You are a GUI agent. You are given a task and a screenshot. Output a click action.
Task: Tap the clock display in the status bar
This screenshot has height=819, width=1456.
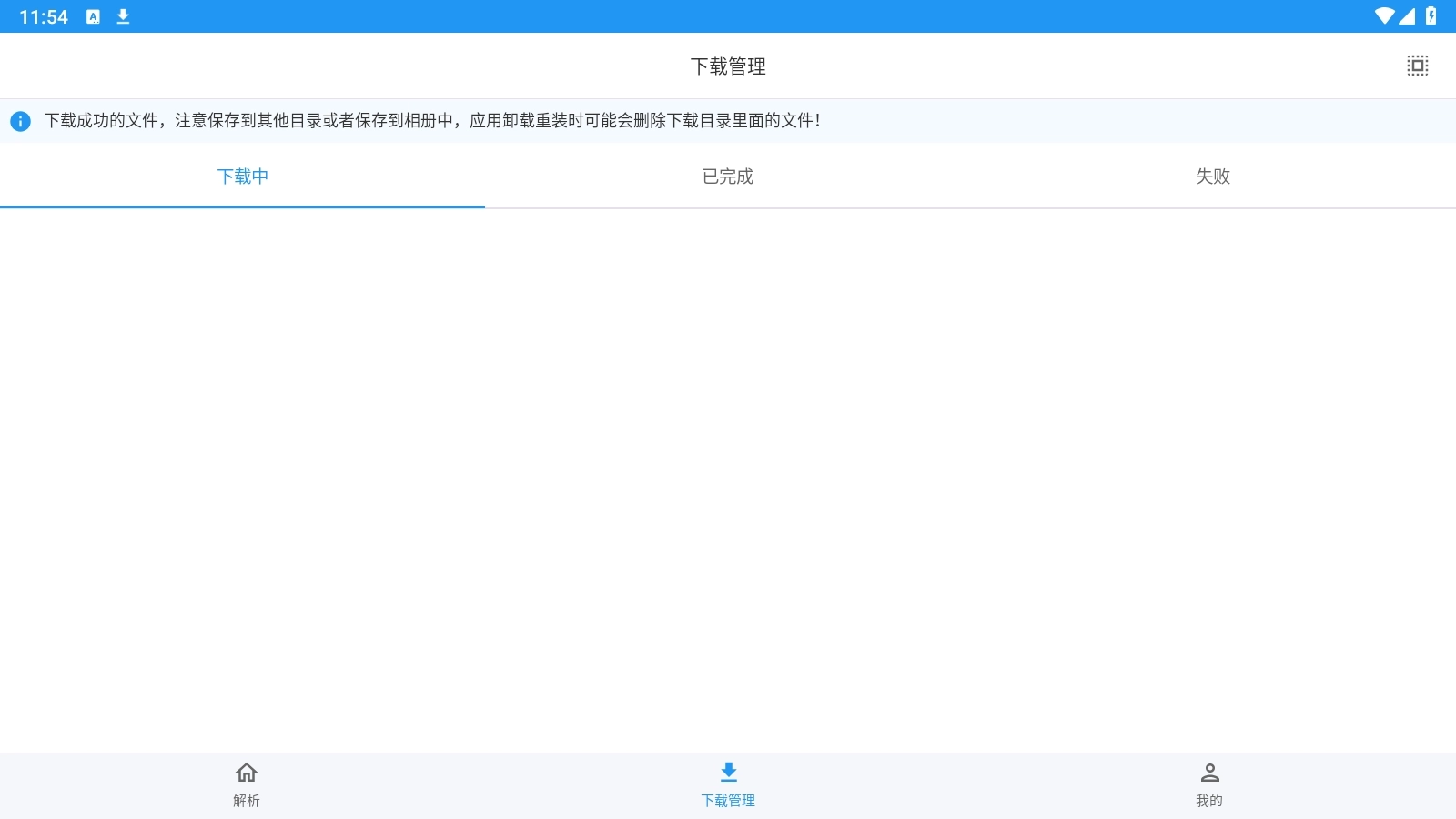[42, 15]
